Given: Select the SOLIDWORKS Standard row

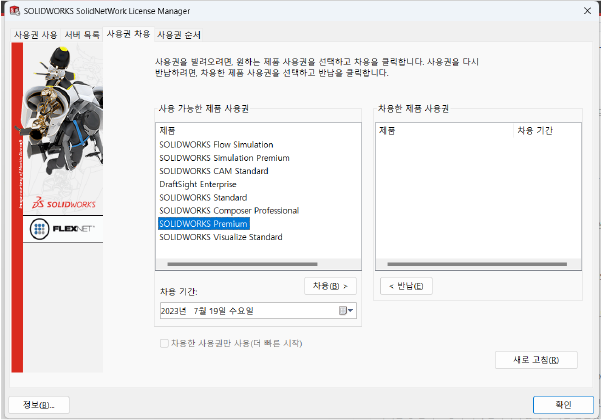Looking at the screenshot, I should pyautogui.click(x=203, y=197).
